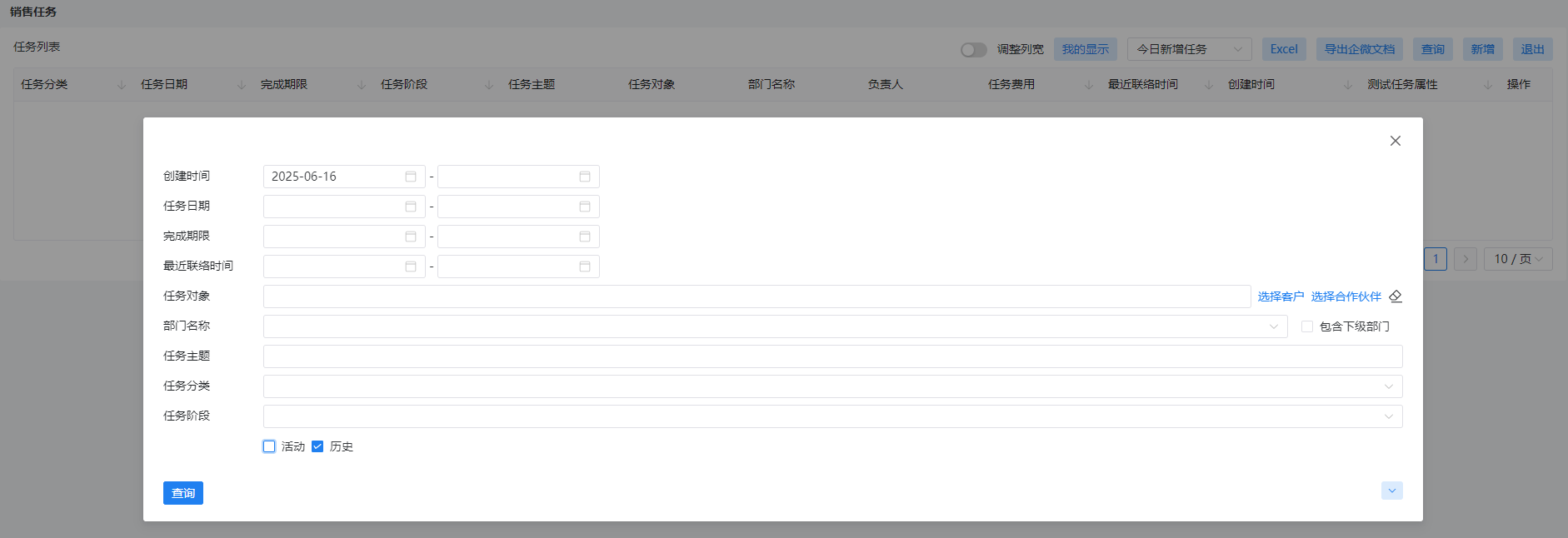
Task: Sort by 最近联络时间 column arrow
Action: click(x=1209, y=85)
